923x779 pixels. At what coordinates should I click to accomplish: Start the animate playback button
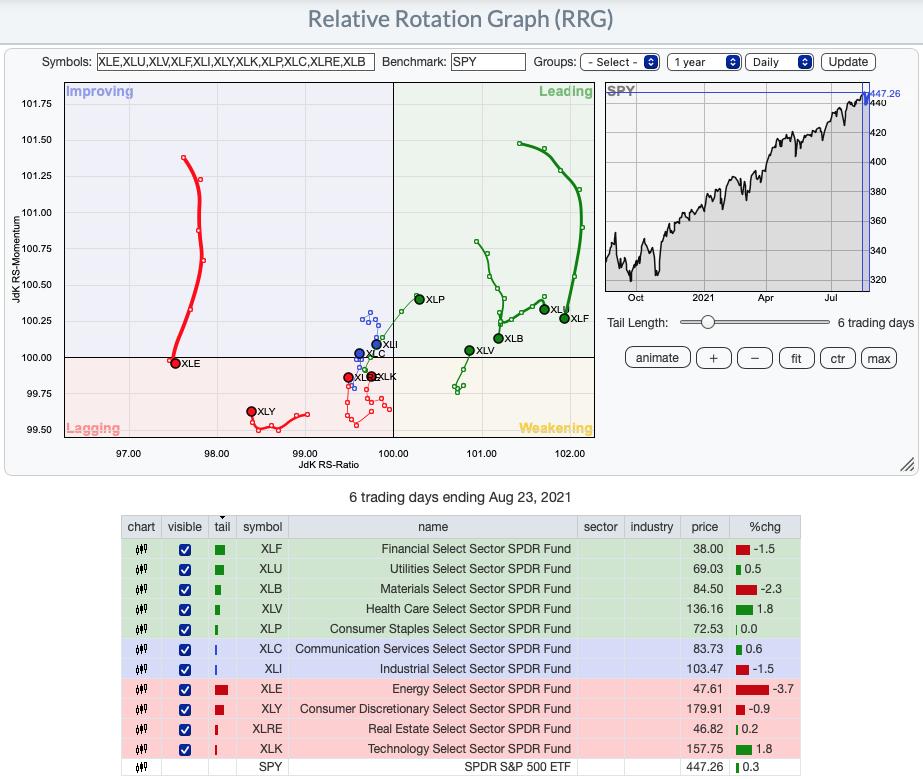click(658, 358)
